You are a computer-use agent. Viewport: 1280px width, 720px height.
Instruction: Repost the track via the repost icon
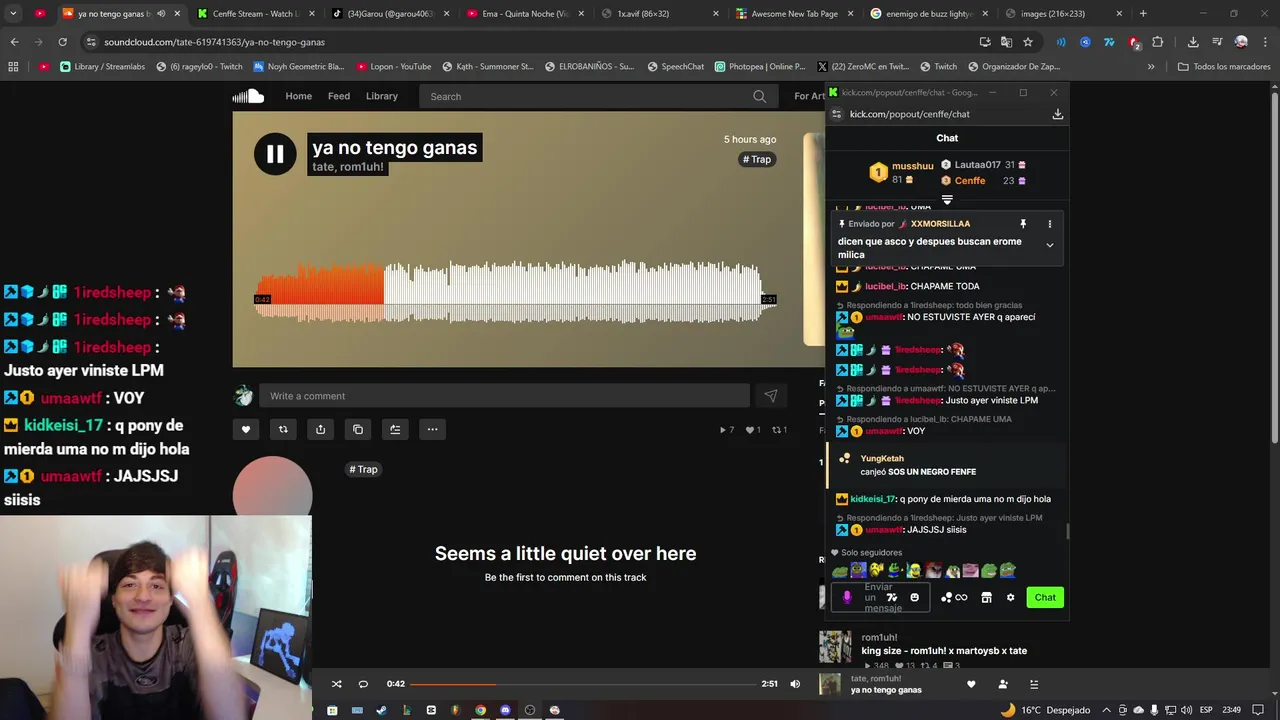pyautogui.click(x=283, y=429)
